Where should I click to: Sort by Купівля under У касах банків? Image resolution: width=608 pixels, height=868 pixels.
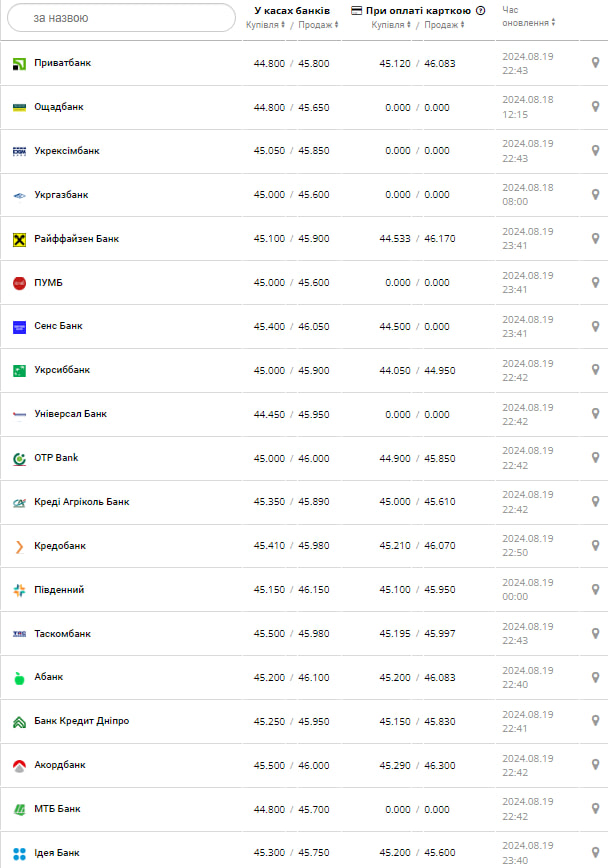[x=265, y=25]
